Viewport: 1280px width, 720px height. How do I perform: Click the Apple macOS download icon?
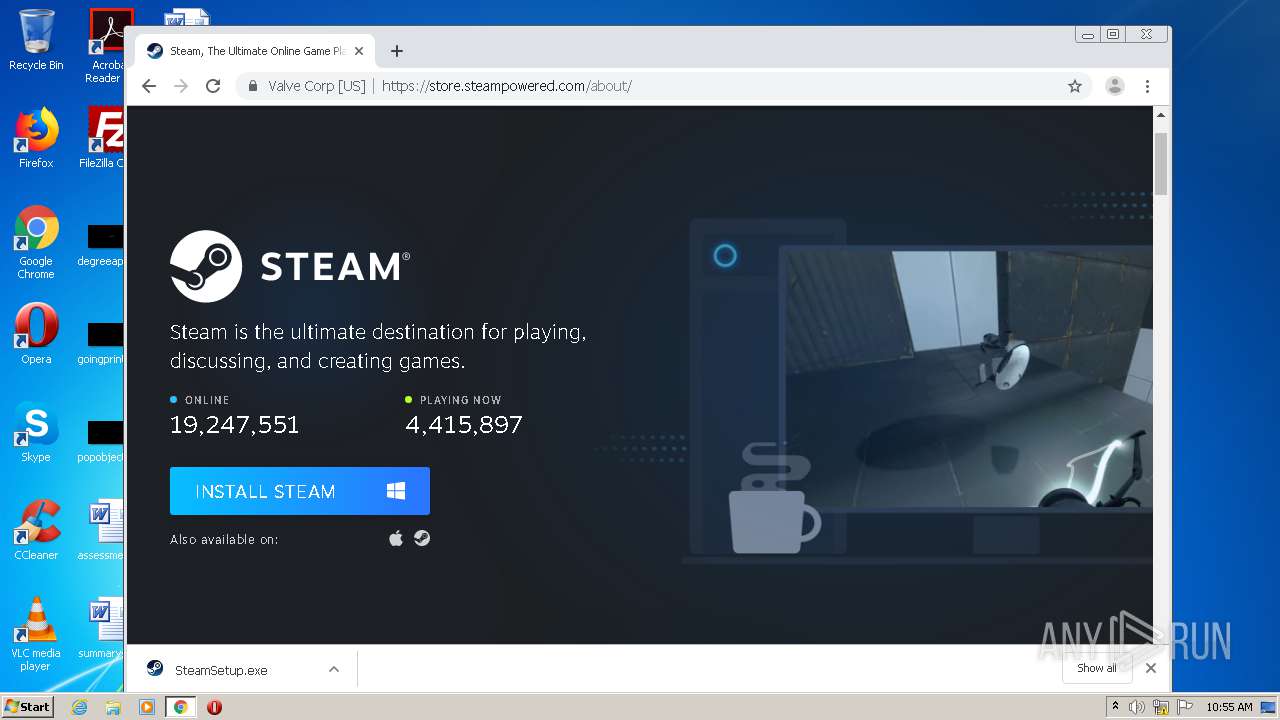396,538
